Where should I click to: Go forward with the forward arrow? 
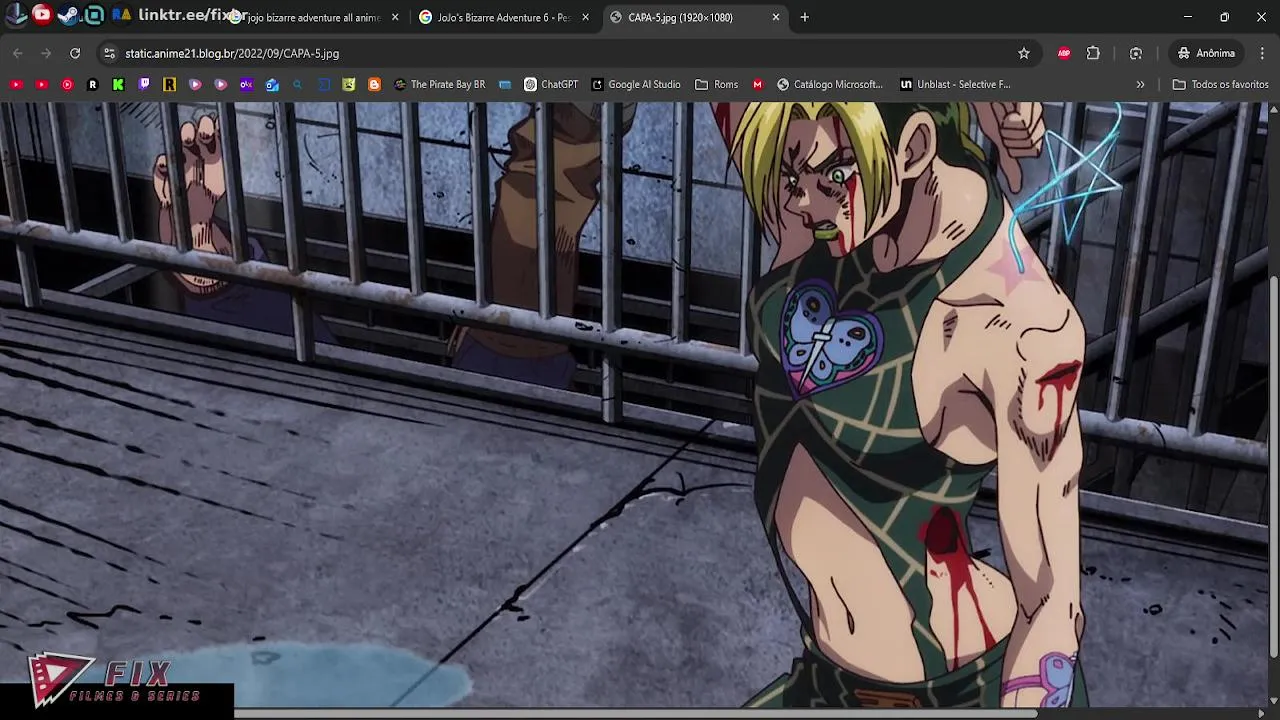(x=46, y=53)
